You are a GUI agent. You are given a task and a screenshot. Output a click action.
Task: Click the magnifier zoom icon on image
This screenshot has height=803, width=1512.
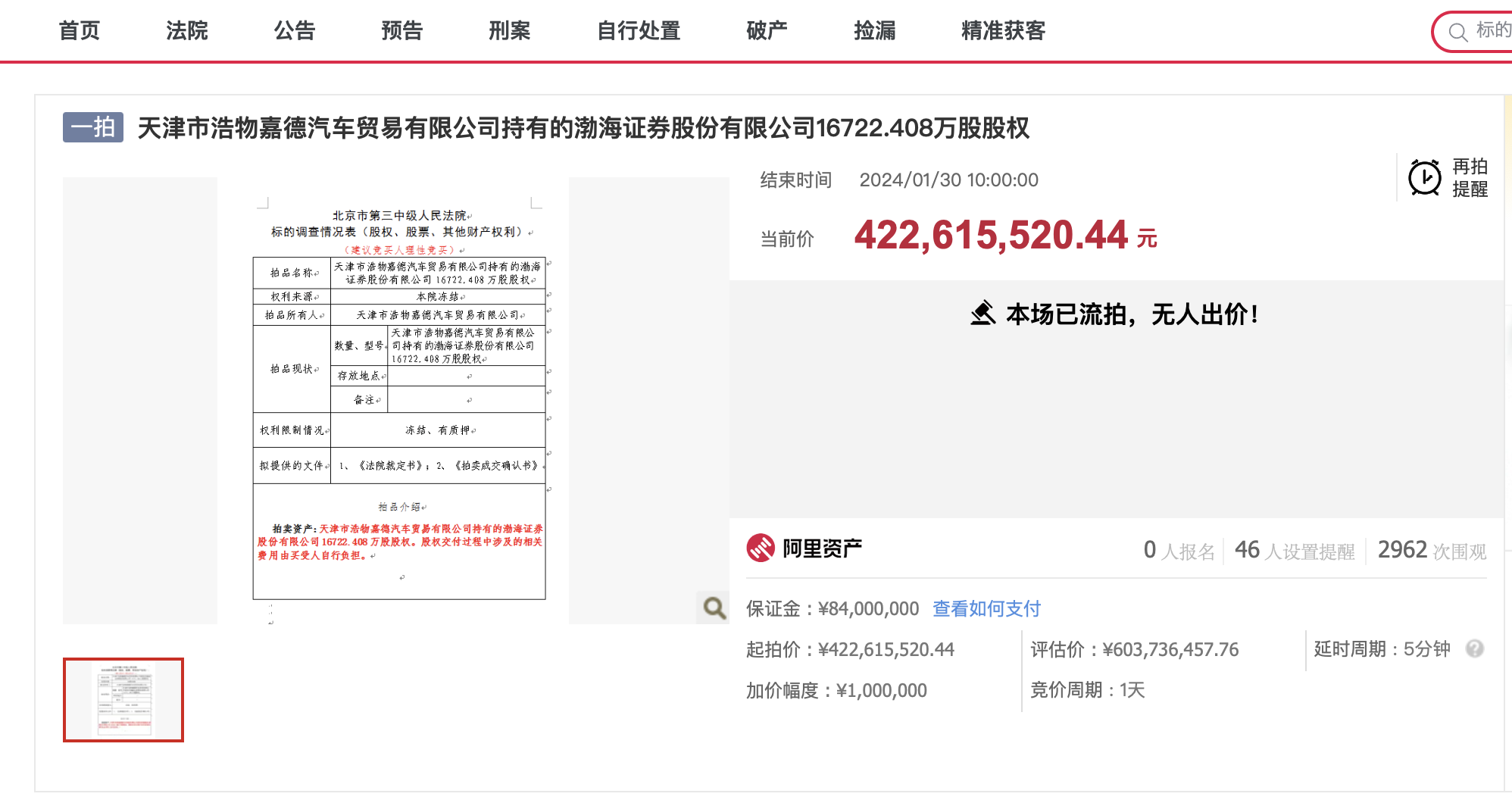tap(714, 608)
